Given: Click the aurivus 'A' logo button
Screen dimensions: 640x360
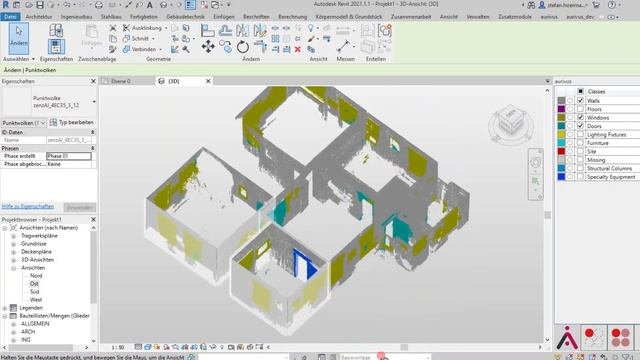Looking at the screenshot, I should 567,337.
